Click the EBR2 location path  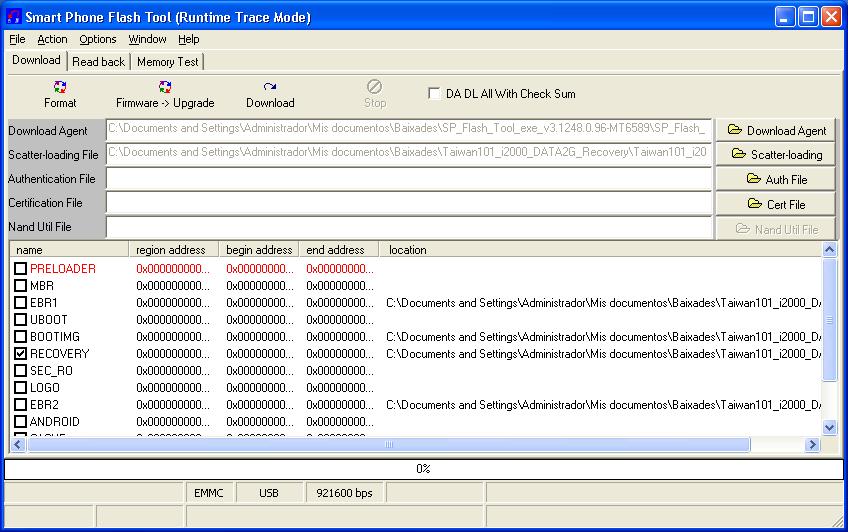[x=604, y=404]
